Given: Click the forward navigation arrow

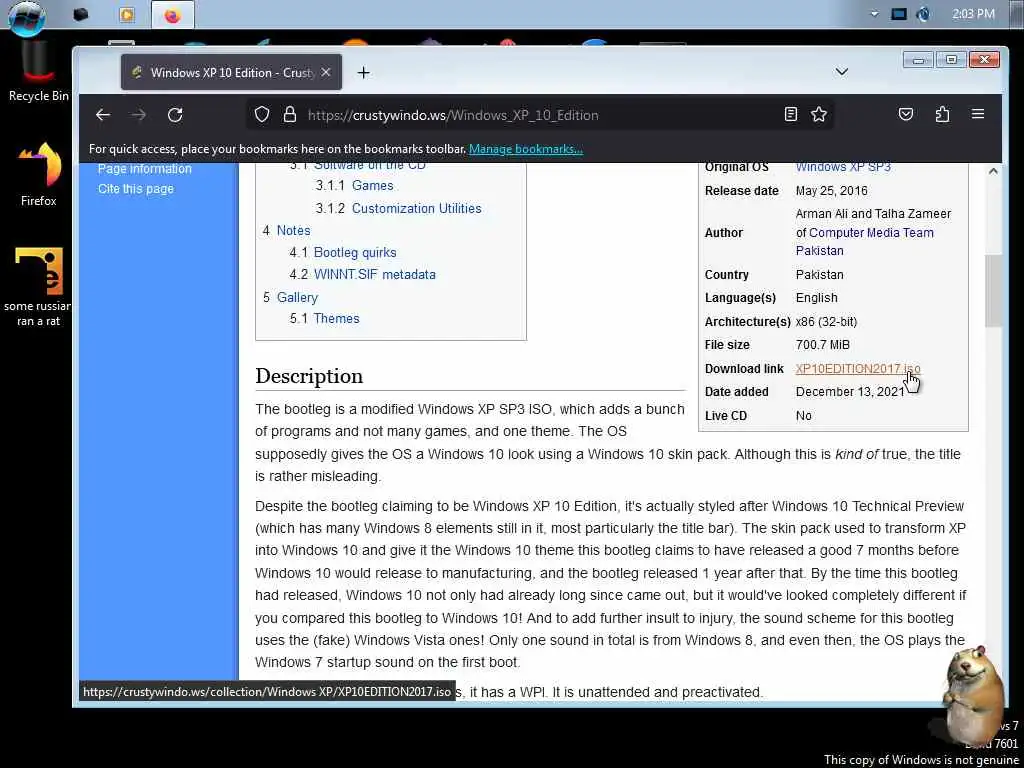Looking at the screenshot, I should pyautogui.click(x=138, y=115).
